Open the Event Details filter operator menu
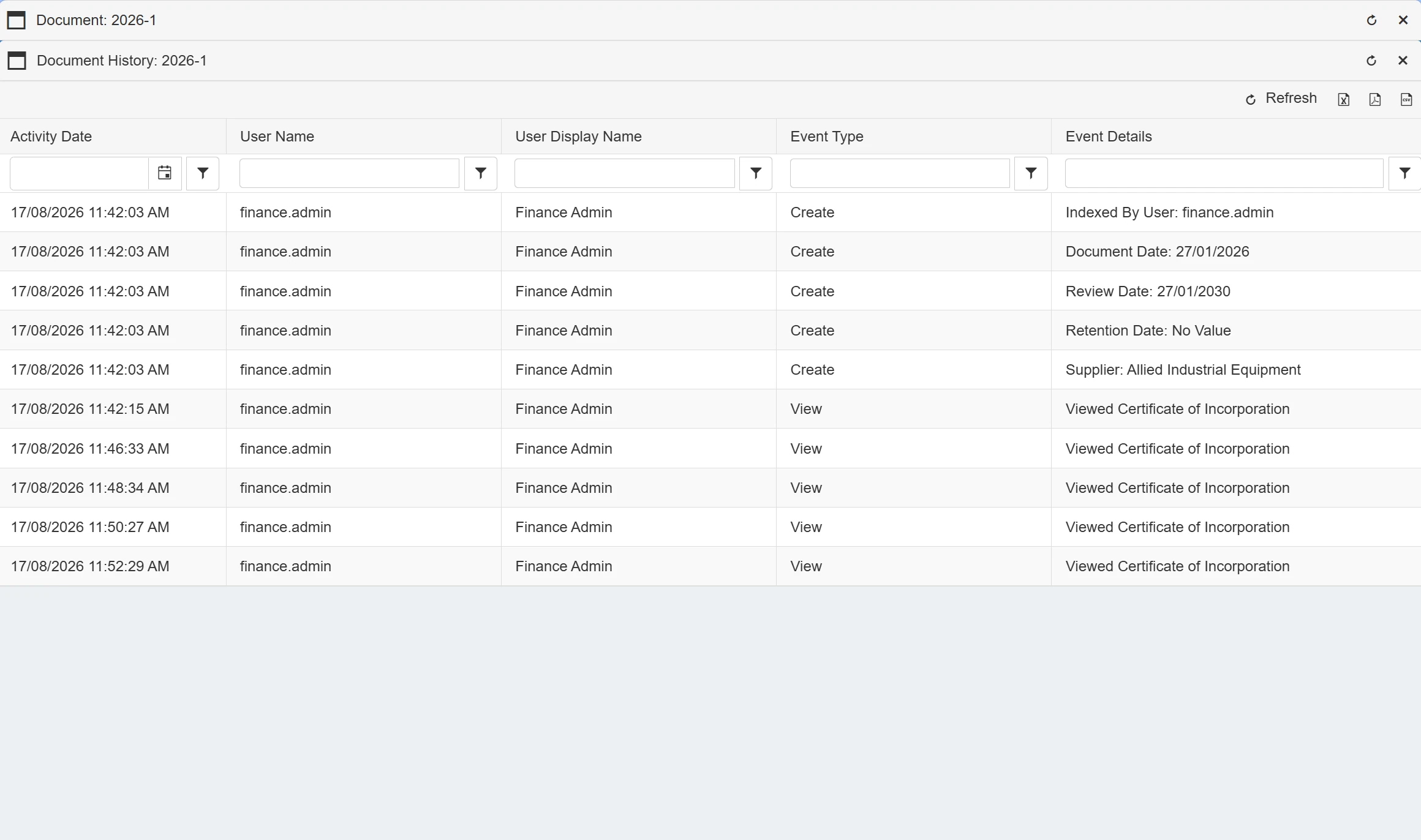 pos(1404,173)
